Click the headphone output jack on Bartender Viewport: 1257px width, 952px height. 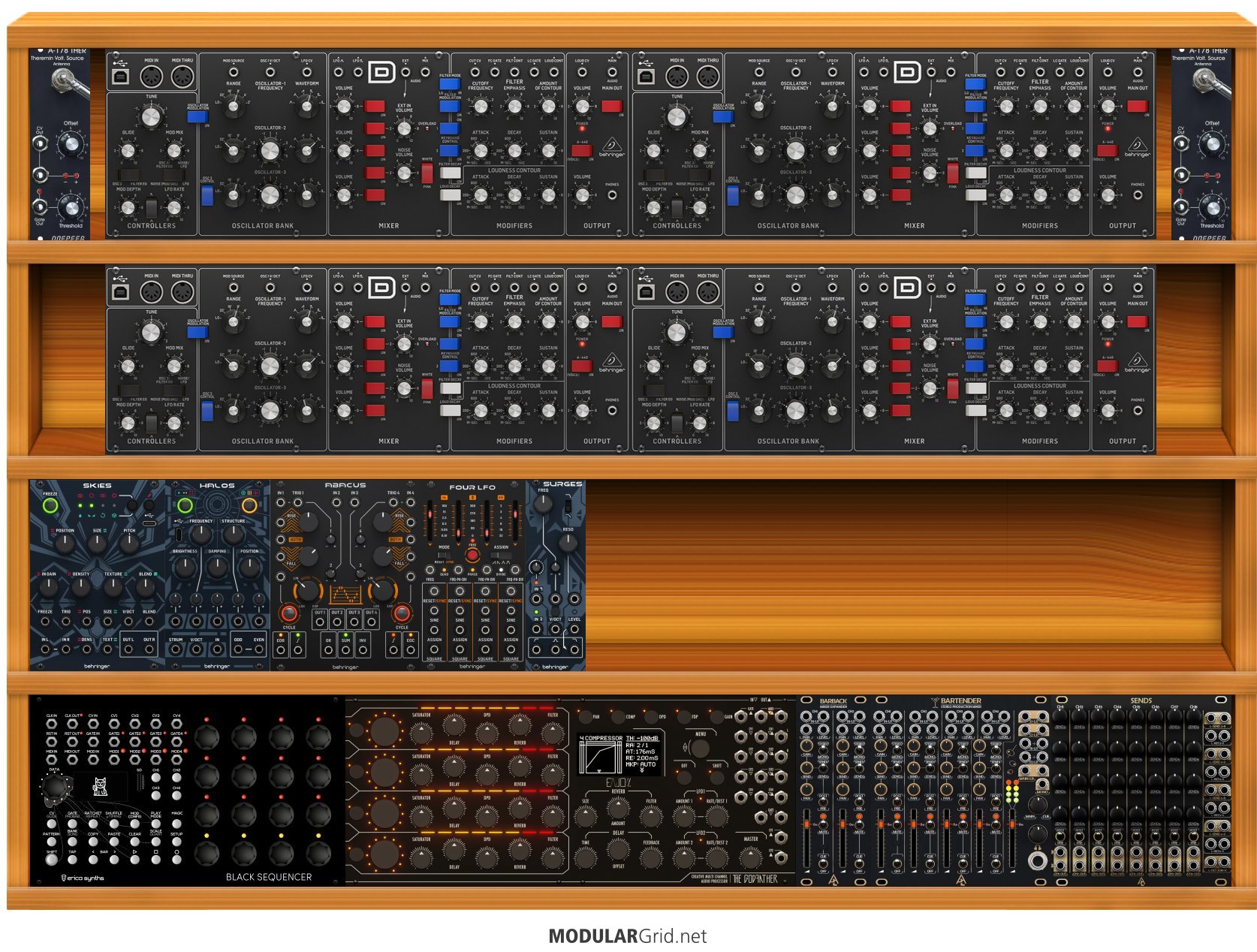(1038, 860)
